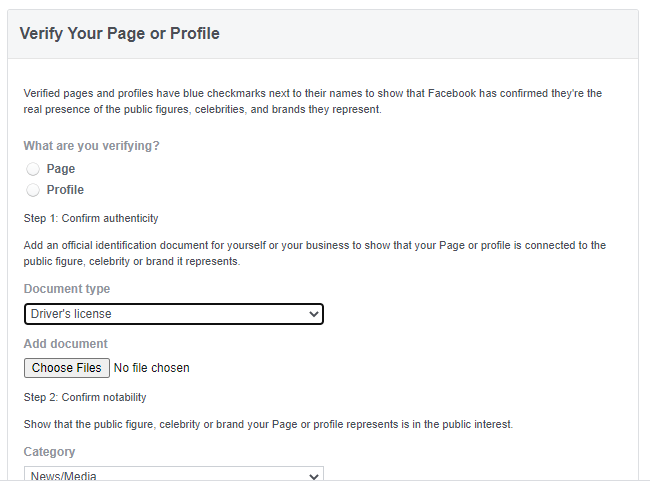Click the Choose Files button
650x486 pixels.
click(66, 368)
